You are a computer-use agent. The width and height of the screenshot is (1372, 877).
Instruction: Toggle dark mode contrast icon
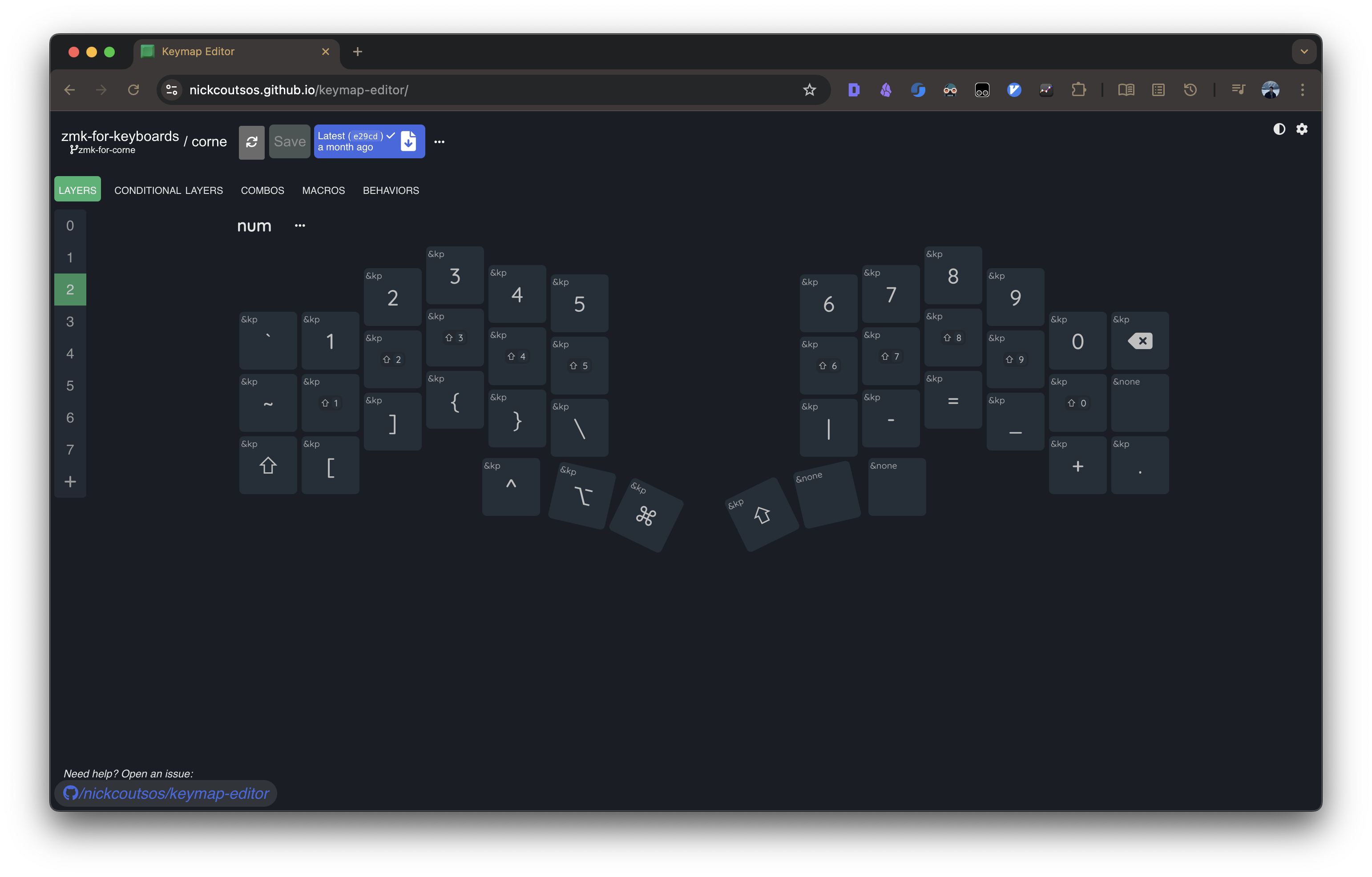coord(1279,129)
